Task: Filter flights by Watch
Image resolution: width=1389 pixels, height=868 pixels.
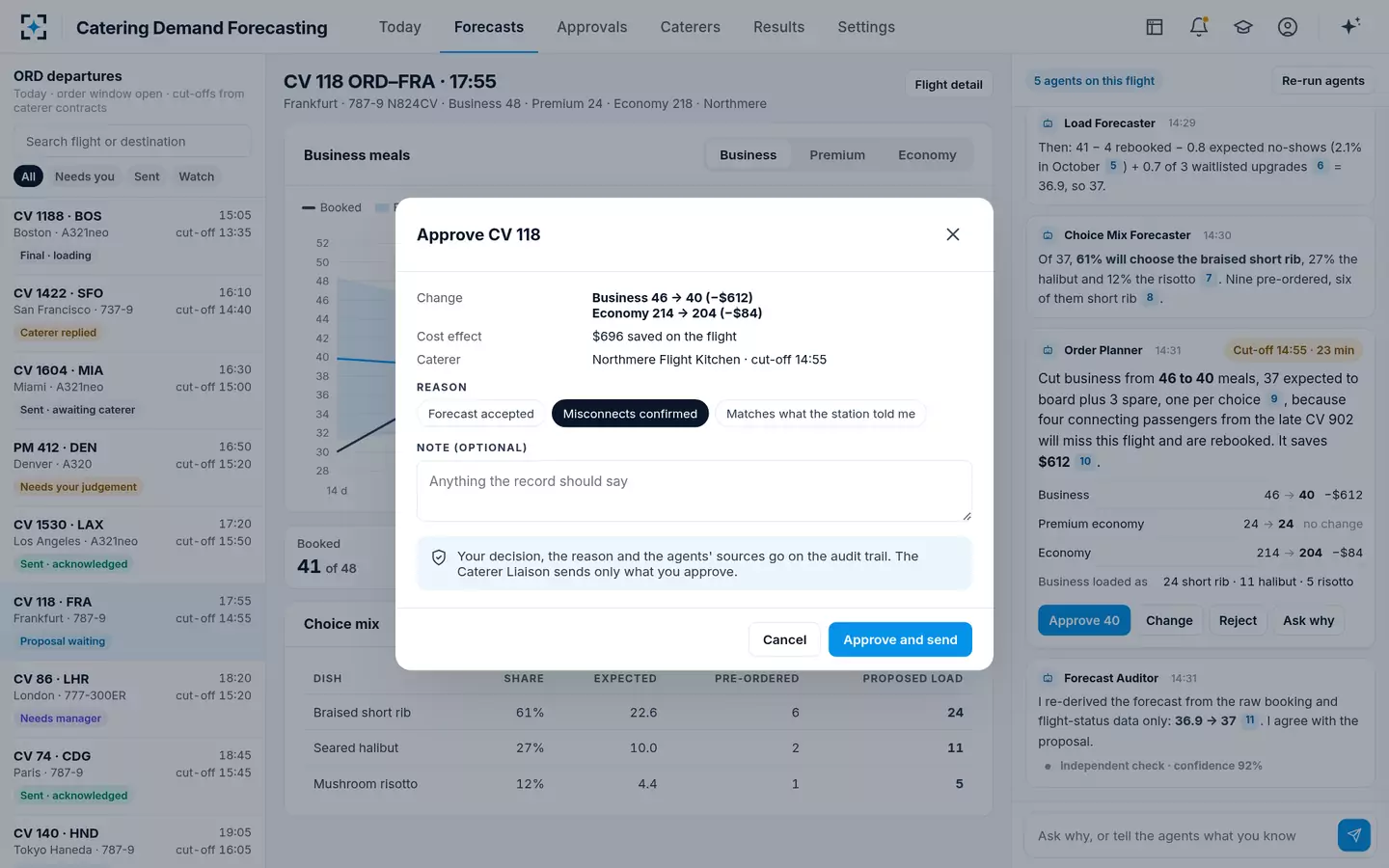Action: (x=197, y=176)
